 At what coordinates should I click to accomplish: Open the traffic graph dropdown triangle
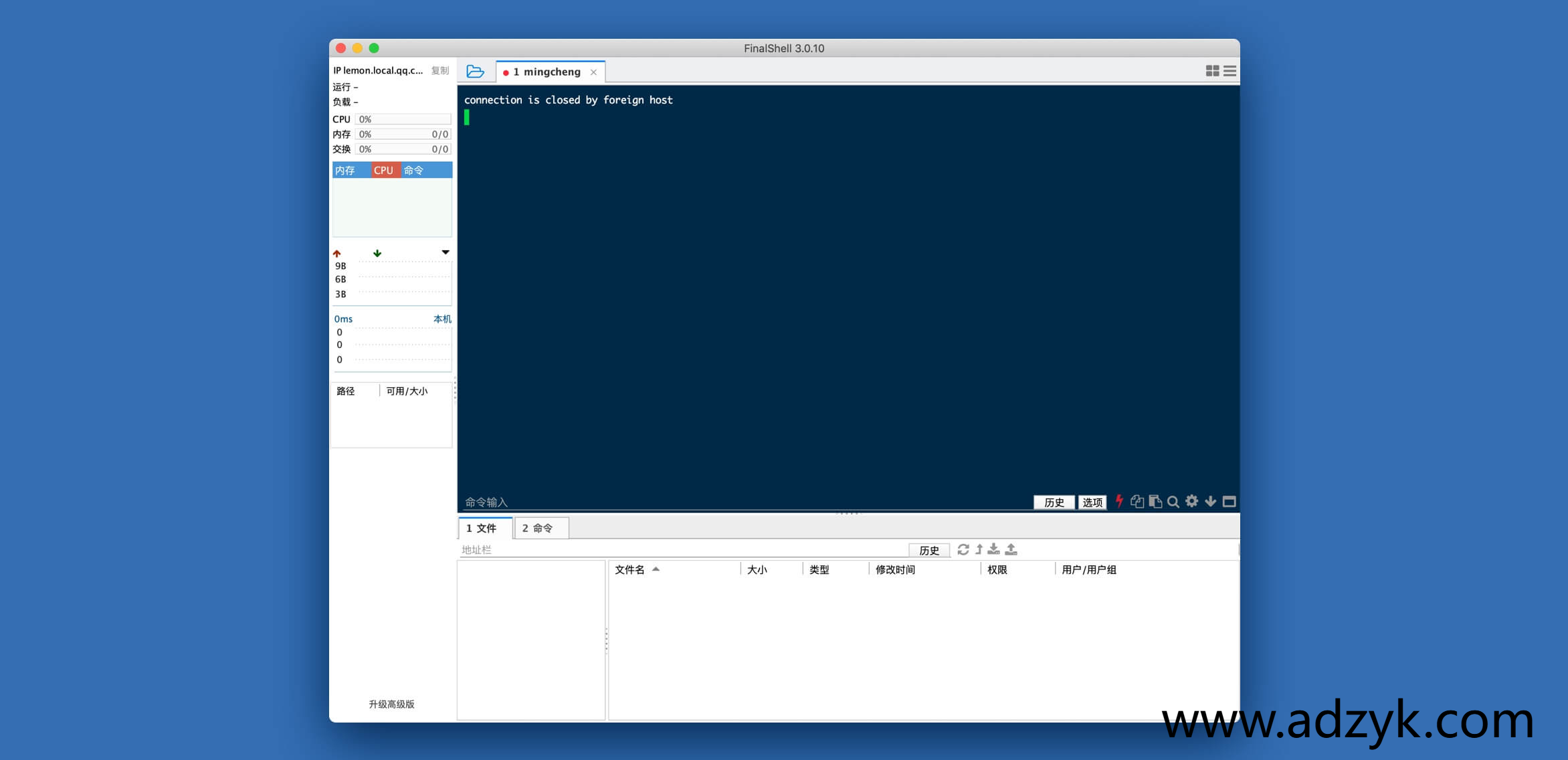click(445, 252)
